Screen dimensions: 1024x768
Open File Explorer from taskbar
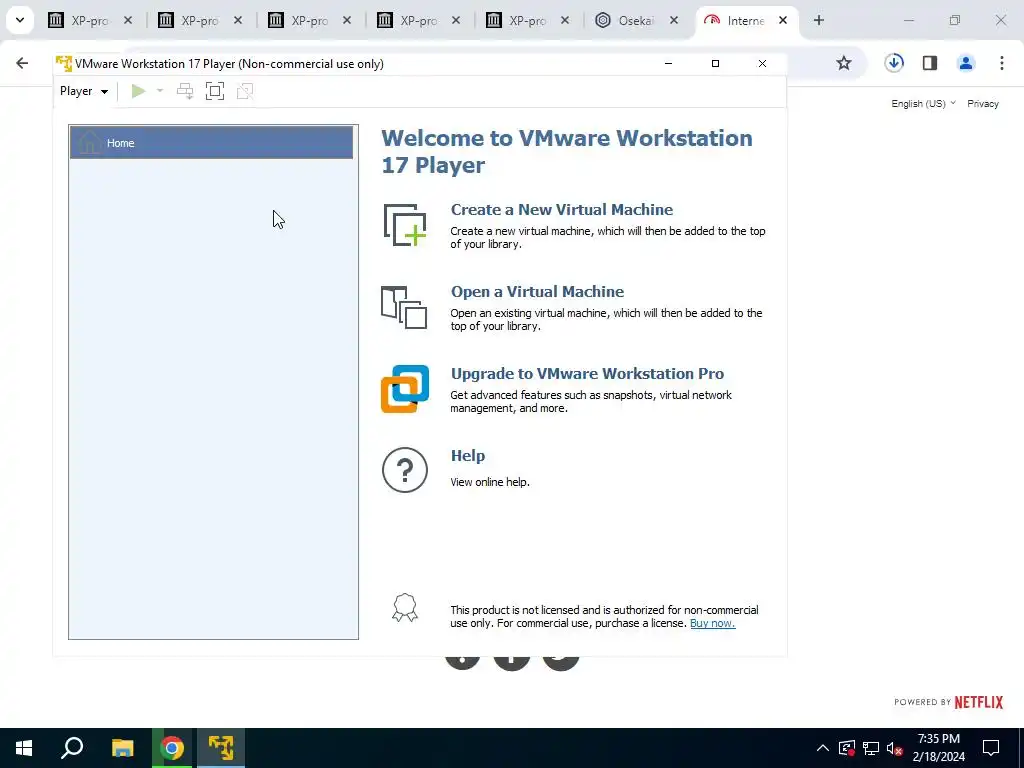[122, 748]
